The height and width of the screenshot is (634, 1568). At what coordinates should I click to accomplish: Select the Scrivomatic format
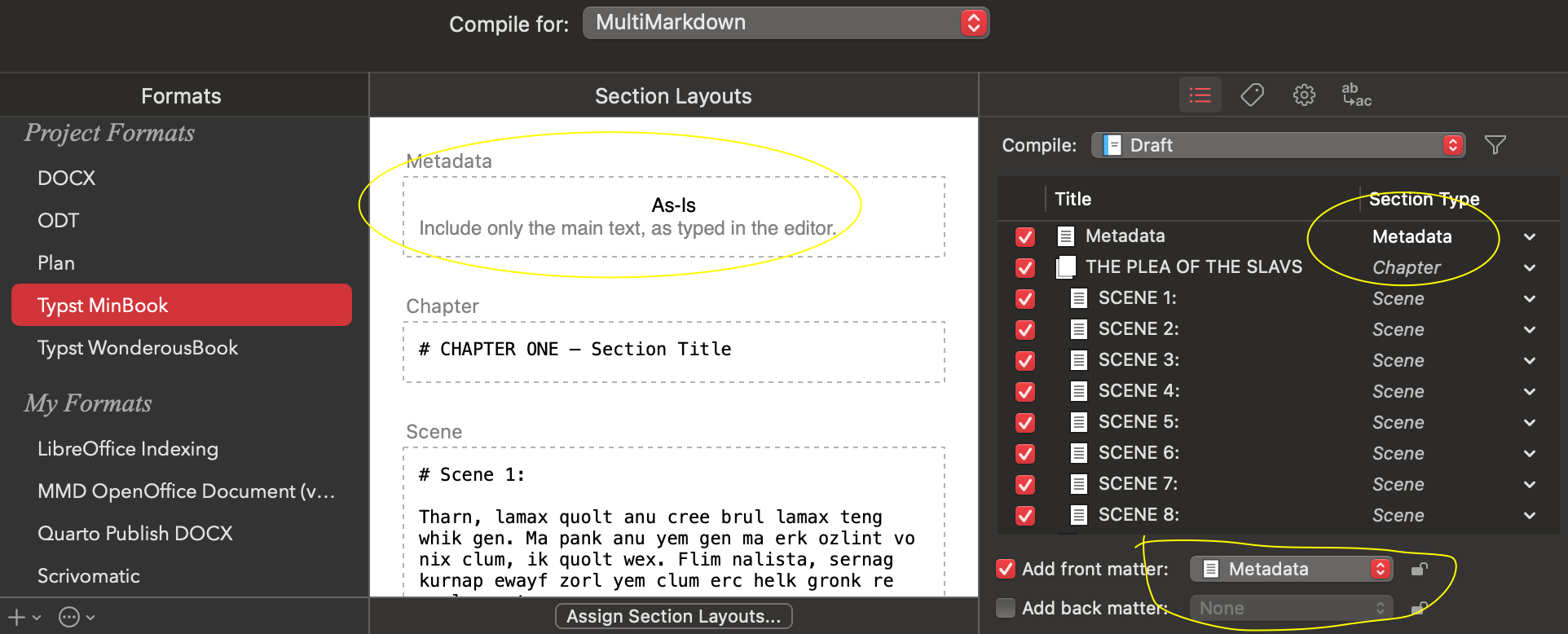[x=89, y=576]
